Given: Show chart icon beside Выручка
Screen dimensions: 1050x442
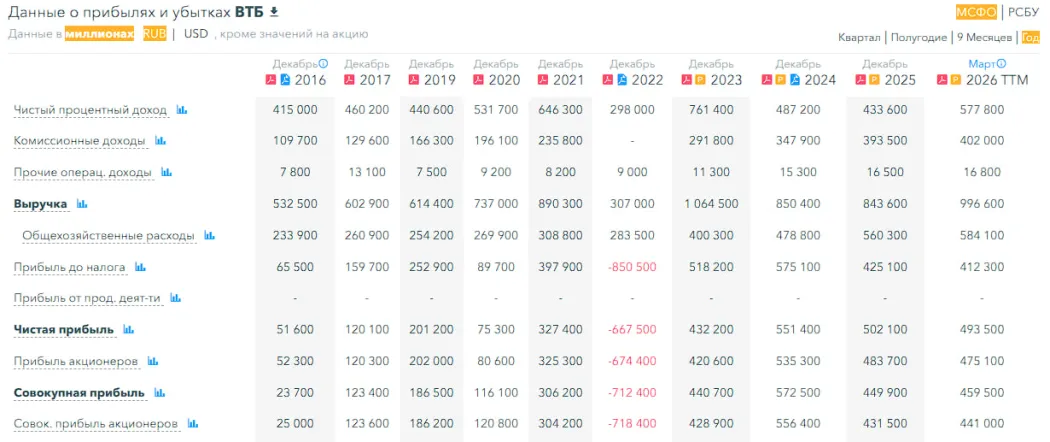Looking at the screenshot, I should (83, 204).
